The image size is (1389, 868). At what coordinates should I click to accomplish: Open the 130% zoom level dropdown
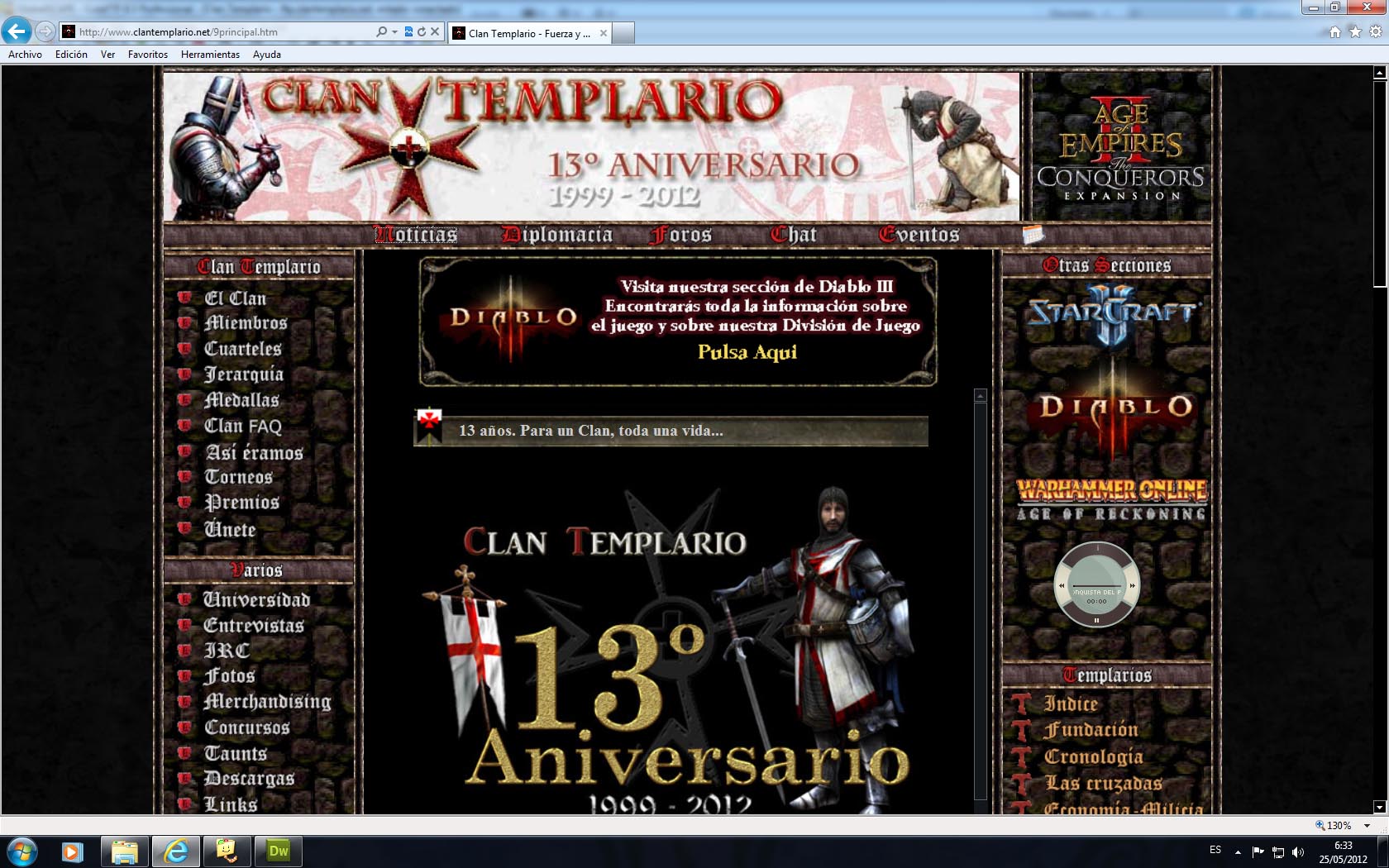click(1367, 825)
